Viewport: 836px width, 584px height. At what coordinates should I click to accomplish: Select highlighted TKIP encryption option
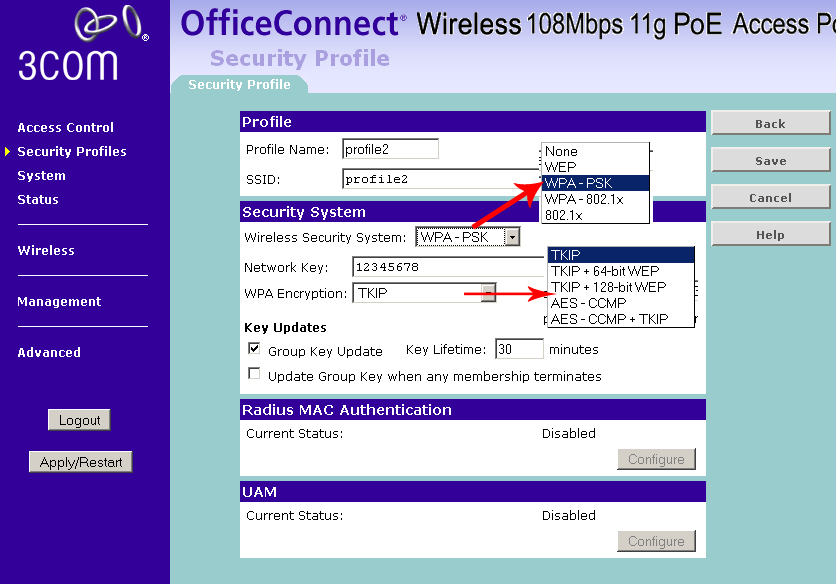(621, 255)
